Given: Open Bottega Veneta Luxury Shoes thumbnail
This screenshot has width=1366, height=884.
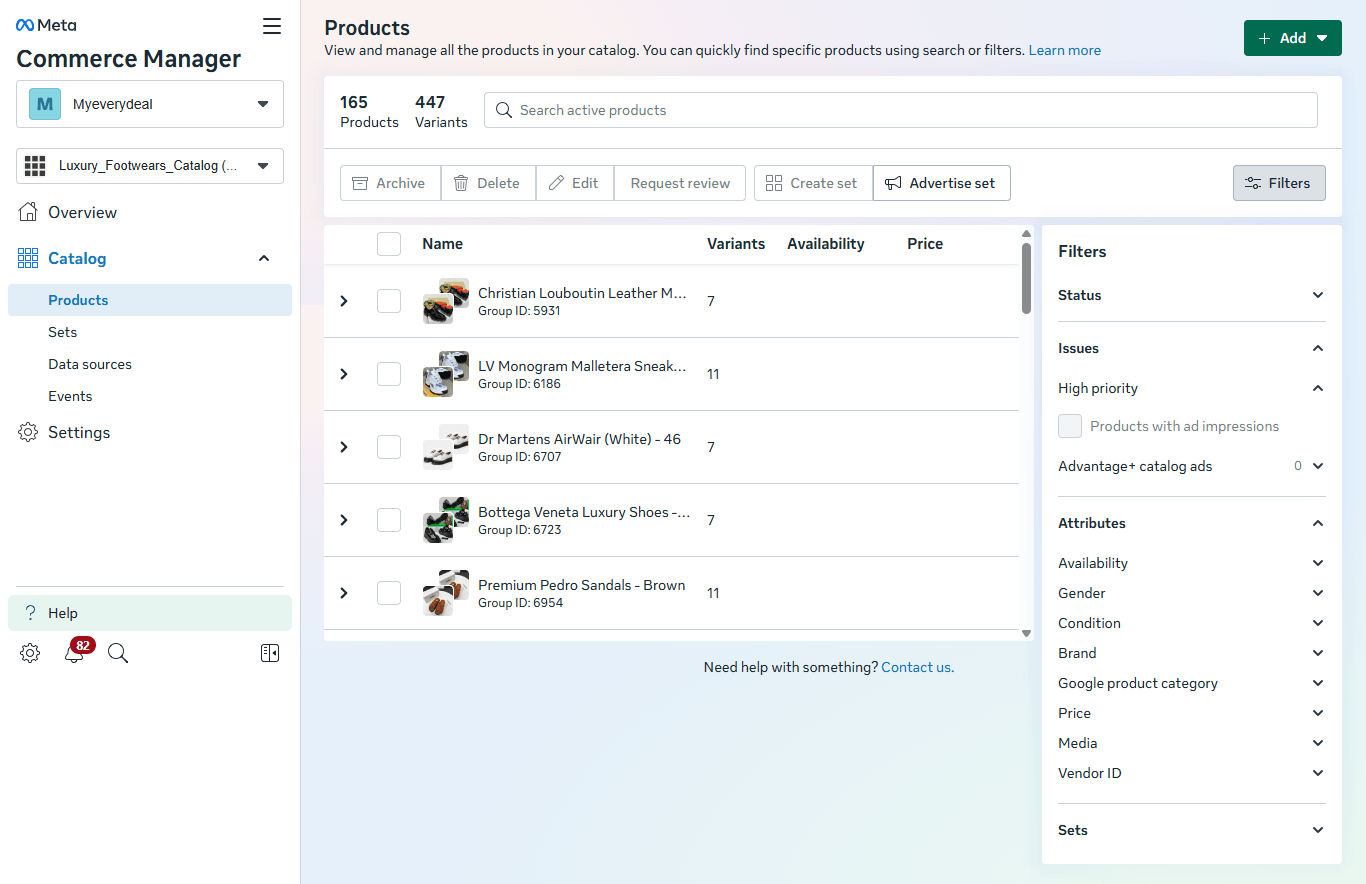Looking at the screenshot, I should pos(446,520).
